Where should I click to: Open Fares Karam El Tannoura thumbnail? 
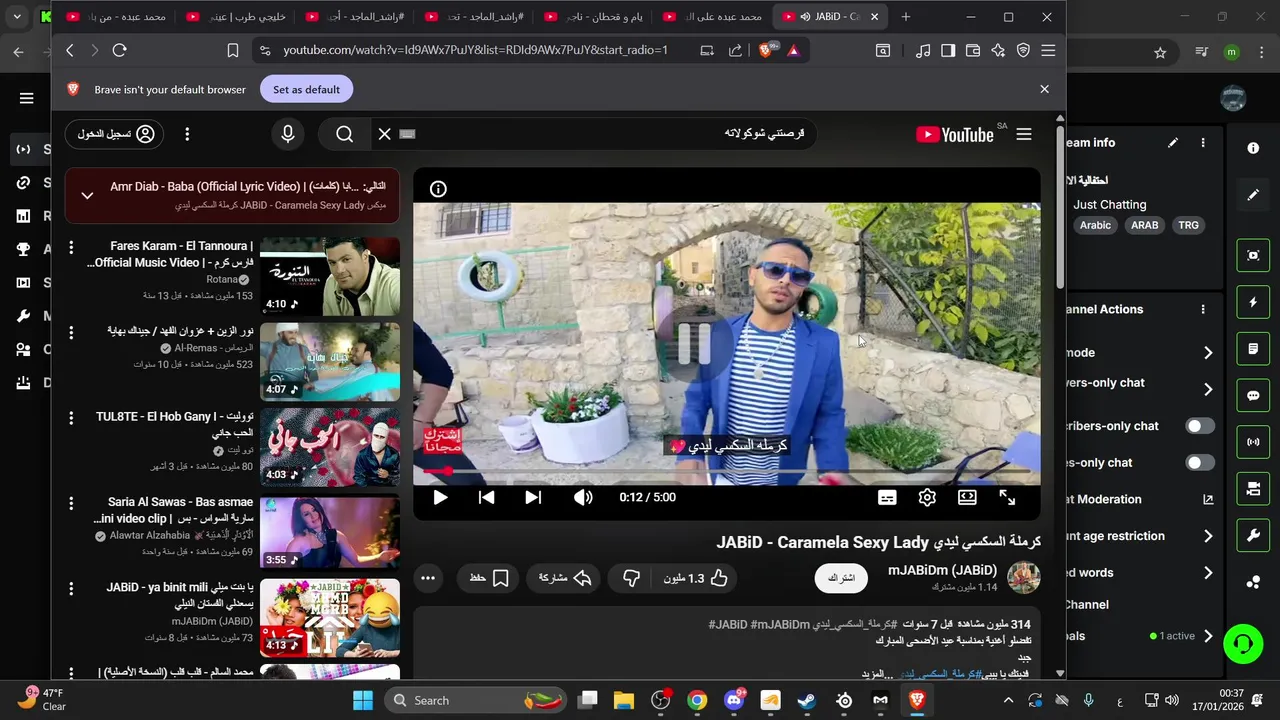pyautogui.click(x=330, y=276)
